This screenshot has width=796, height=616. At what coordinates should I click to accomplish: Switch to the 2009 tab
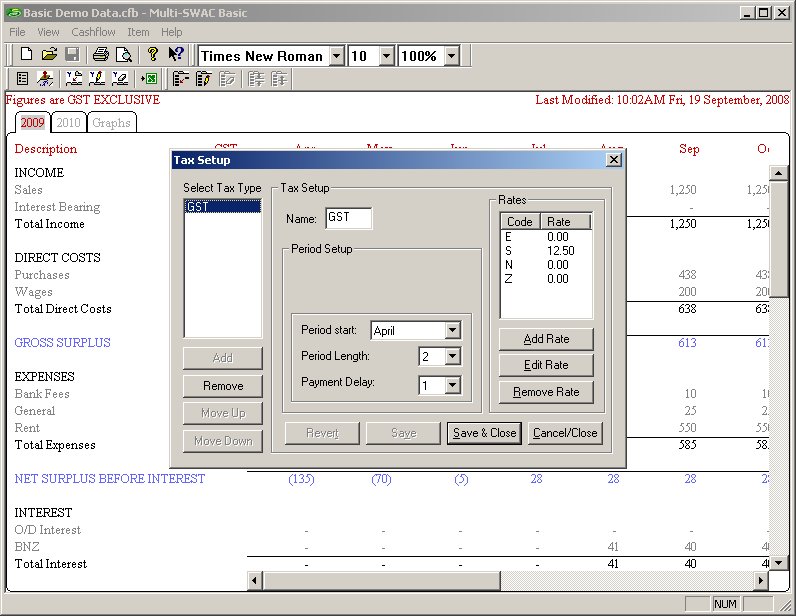[32, 122]
